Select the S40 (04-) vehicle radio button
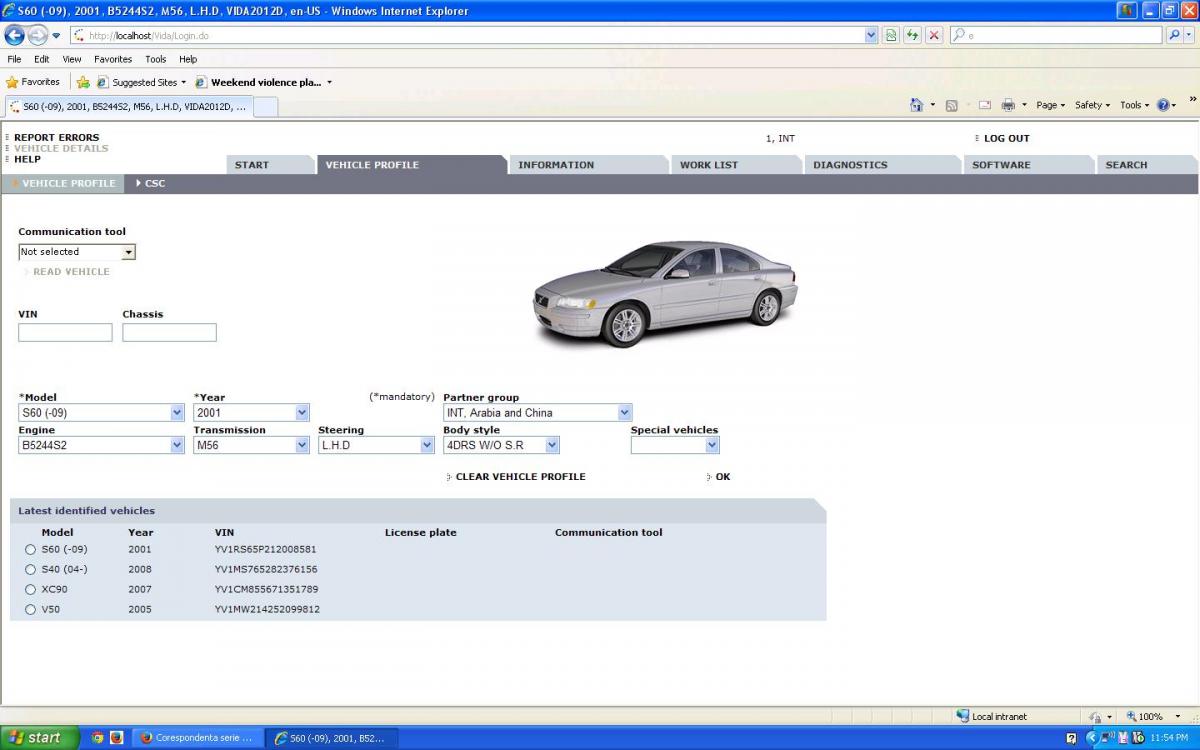 pyautogui.click(x=30, y=570)
